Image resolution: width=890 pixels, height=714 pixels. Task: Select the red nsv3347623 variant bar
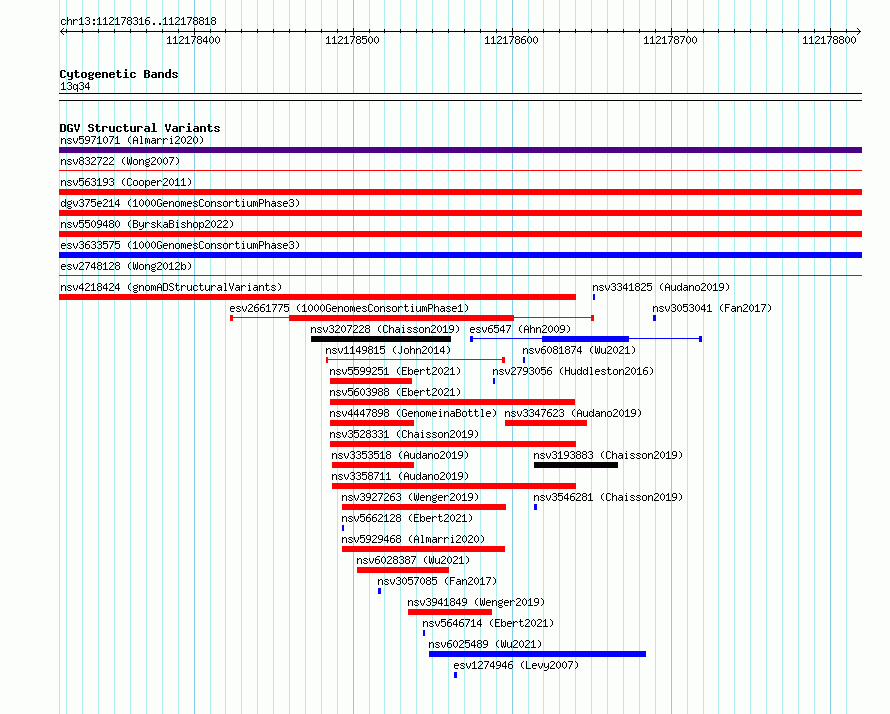pos(546,423)
